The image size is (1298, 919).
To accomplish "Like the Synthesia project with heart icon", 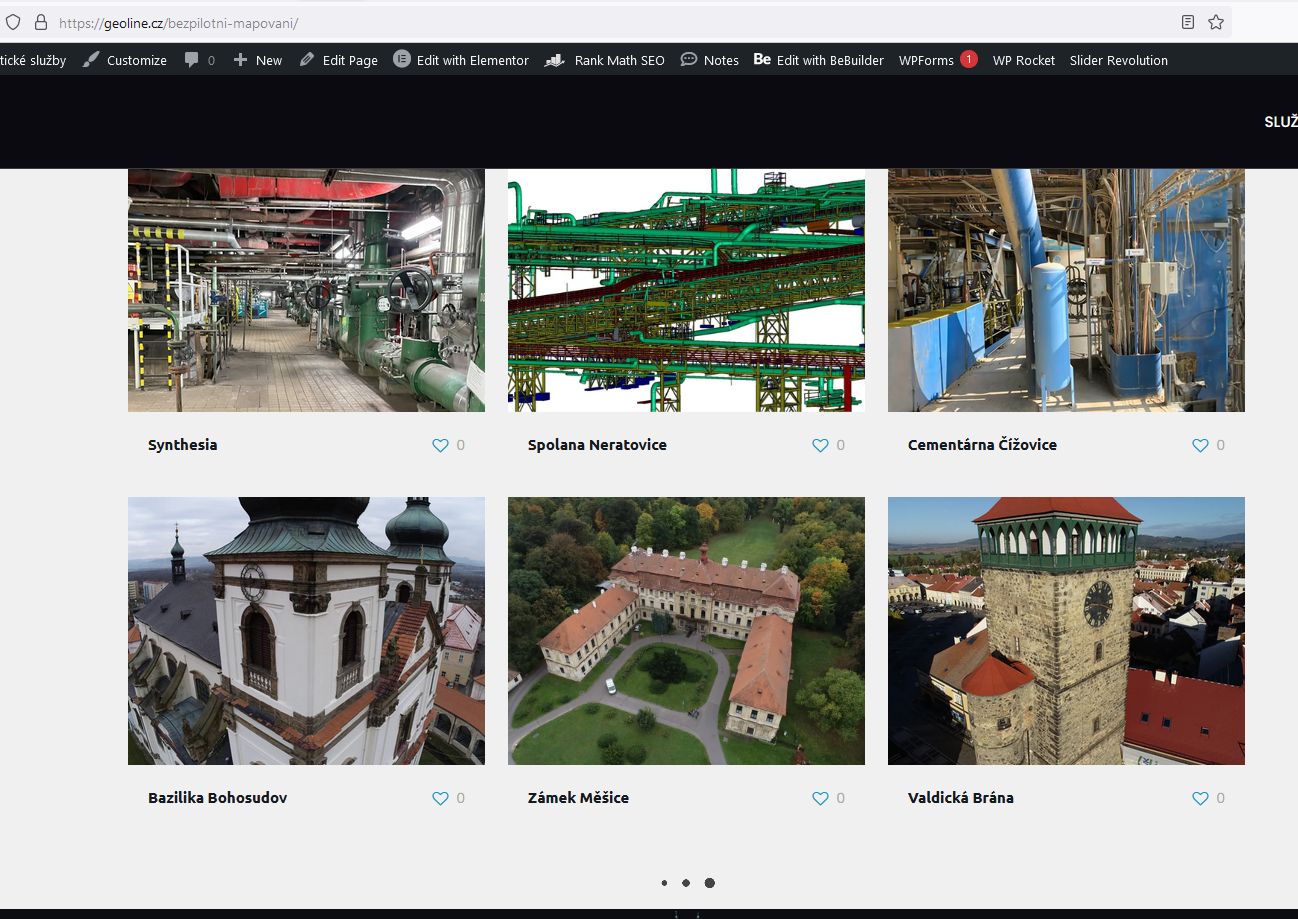I will click(x=440, y=445).
